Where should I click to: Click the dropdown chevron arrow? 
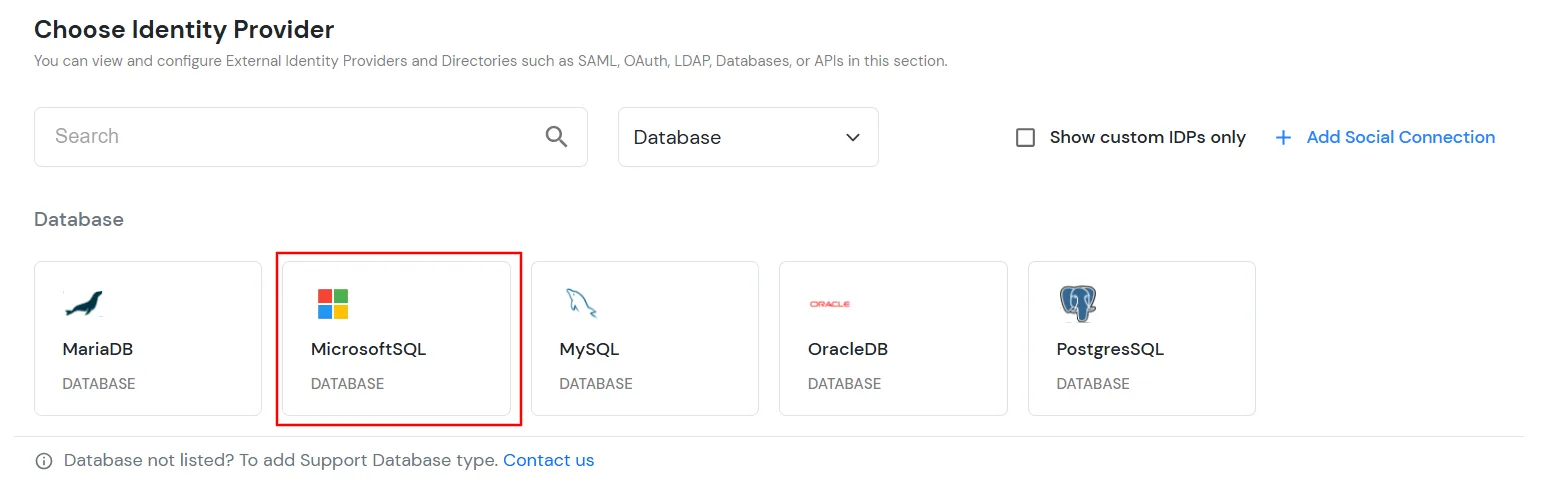click(852, 138)
